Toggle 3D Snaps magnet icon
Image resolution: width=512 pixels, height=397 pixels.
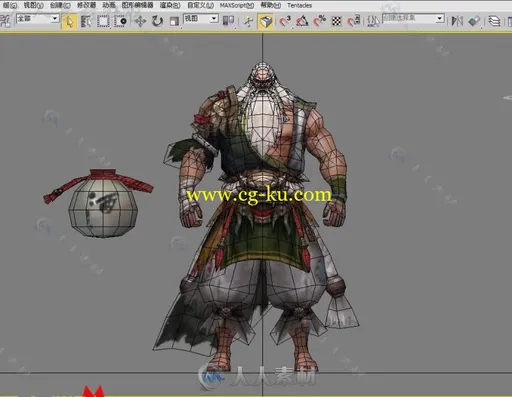[285, 21]
